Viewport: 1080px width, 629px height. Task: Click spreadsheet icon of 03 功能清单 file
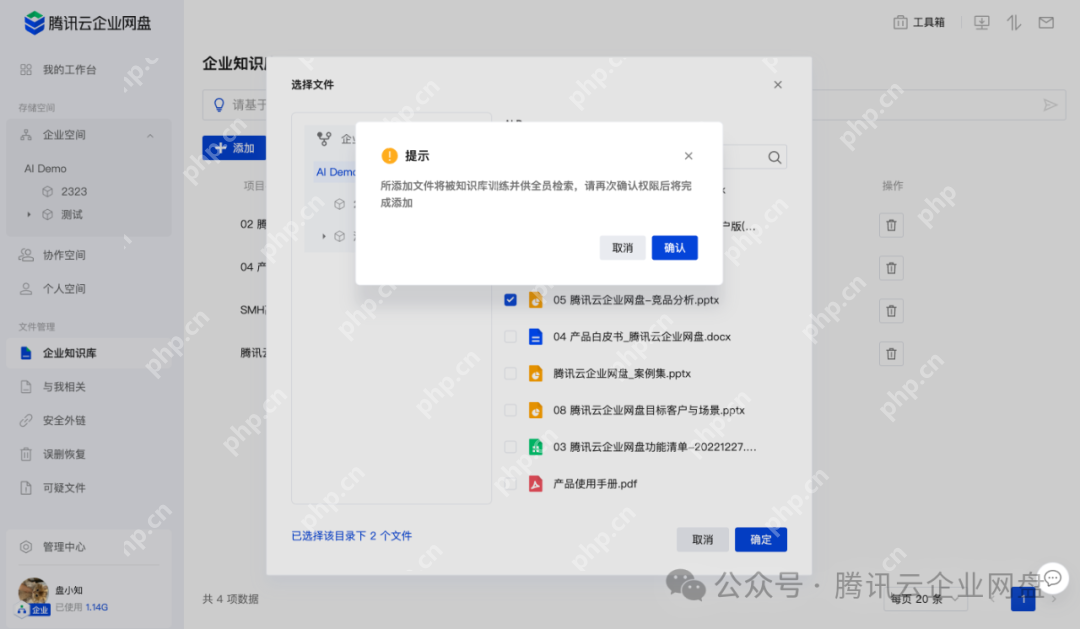535,447
